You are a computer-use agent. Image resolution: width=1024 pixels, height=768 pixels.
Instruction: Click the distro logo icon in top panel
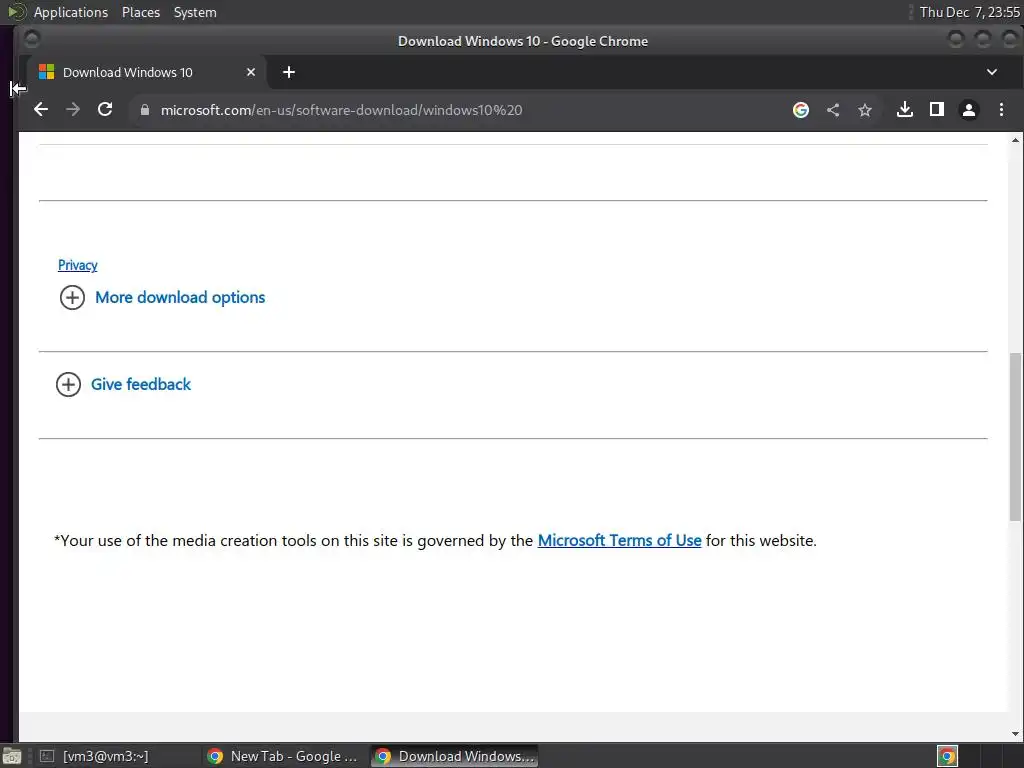(16, 12)
